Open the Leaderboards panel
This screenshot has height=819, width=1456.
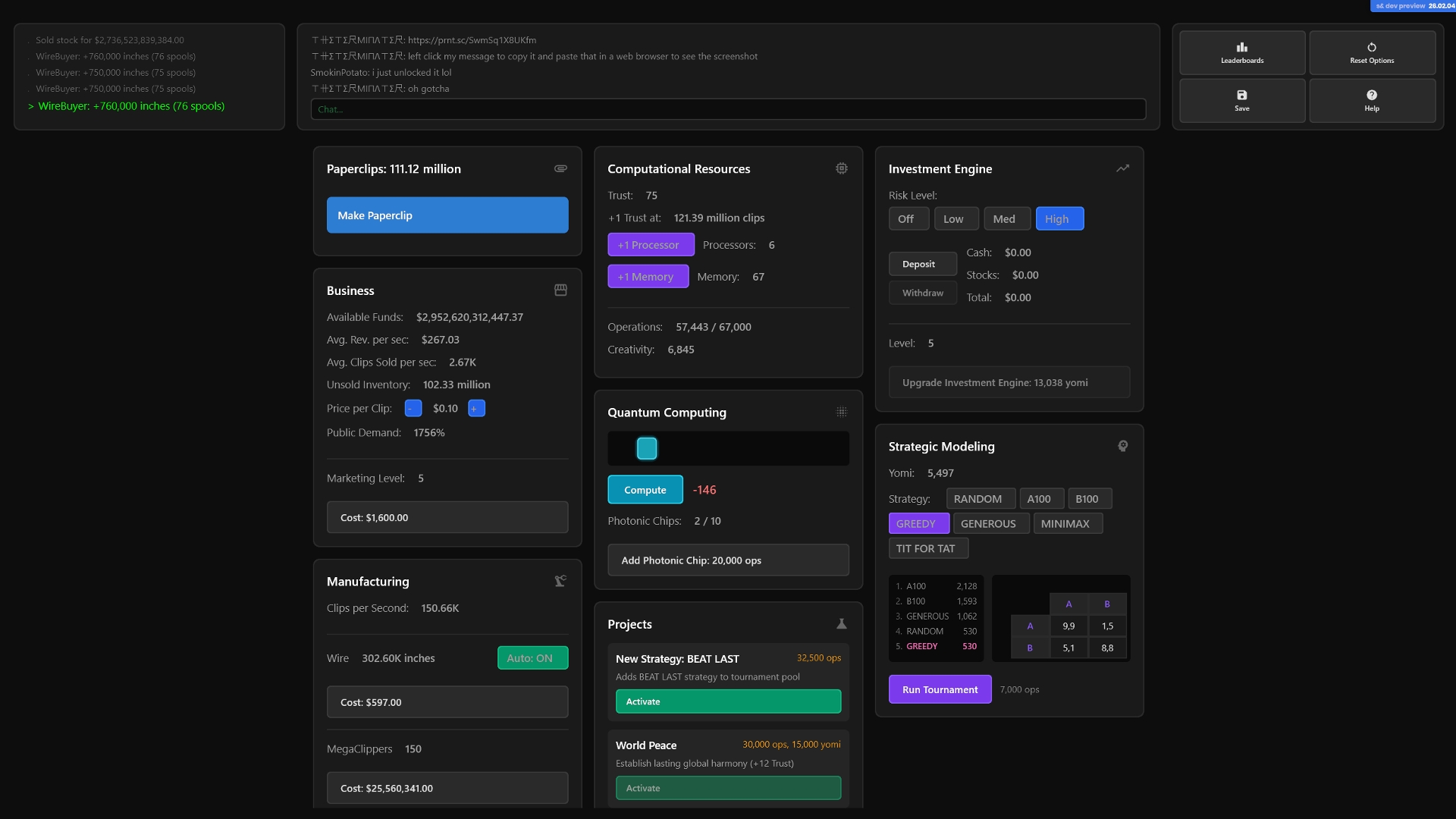[1242, 53]
